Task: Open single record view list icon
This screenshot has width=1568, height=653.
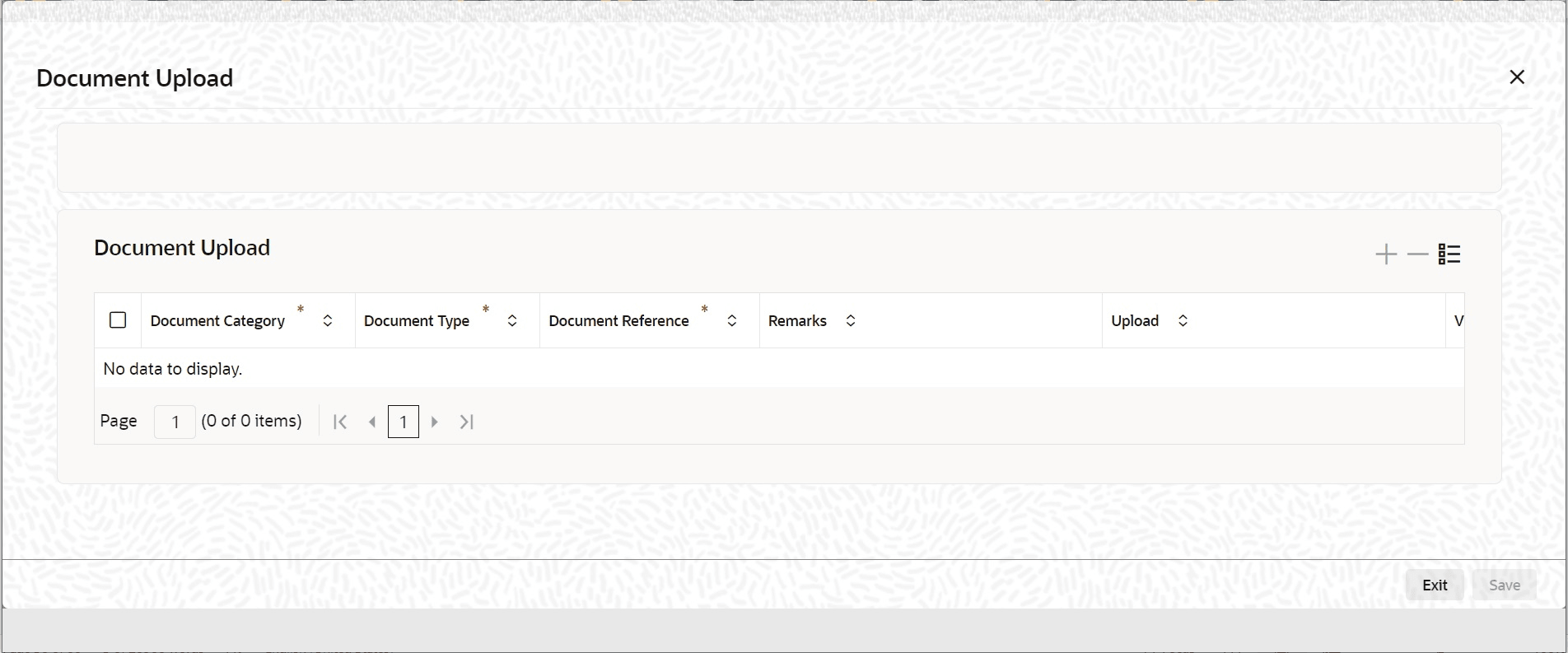Action: tap(1449, 254)
